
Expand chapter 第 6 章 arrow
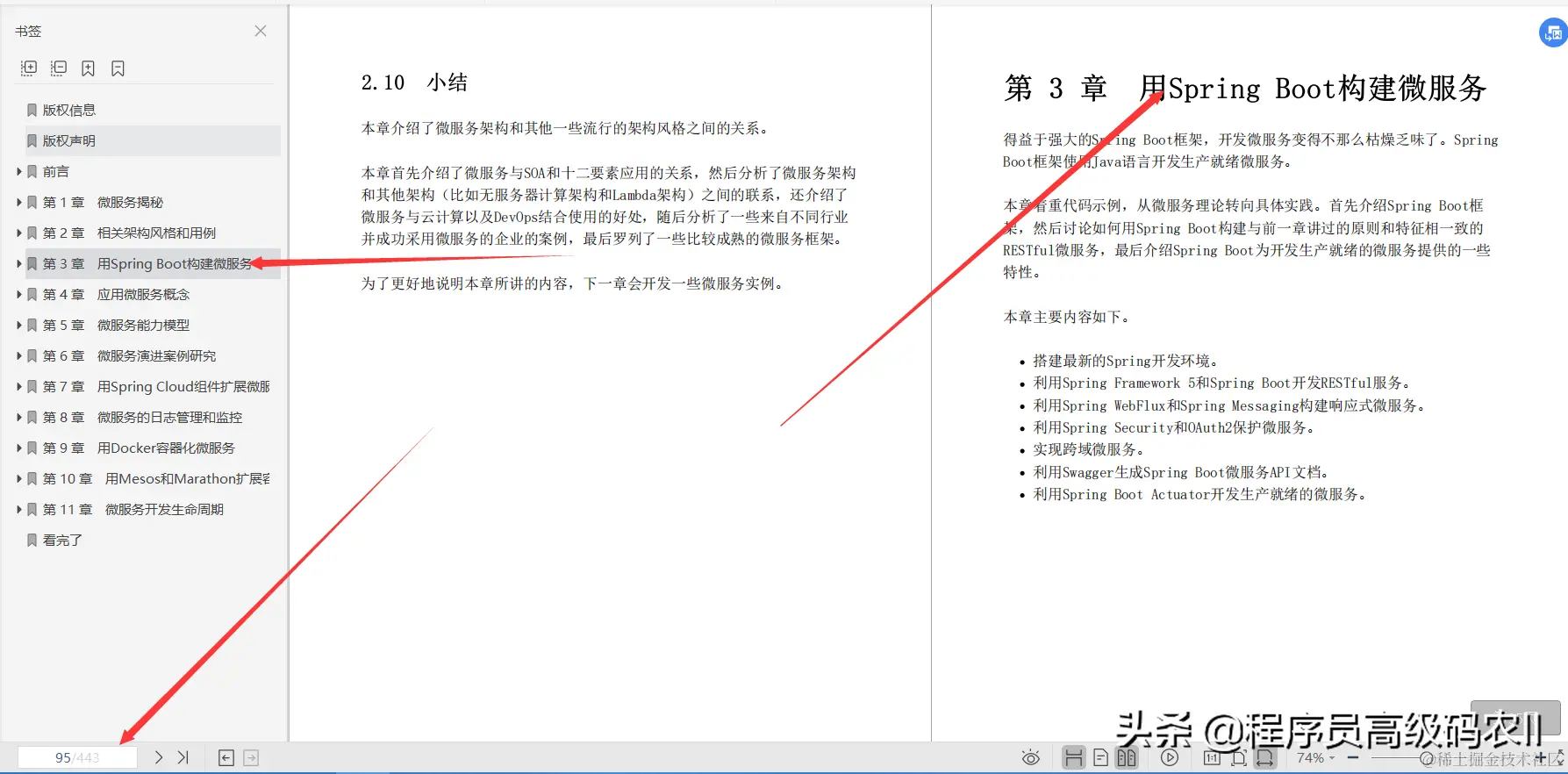click(19, 355)
